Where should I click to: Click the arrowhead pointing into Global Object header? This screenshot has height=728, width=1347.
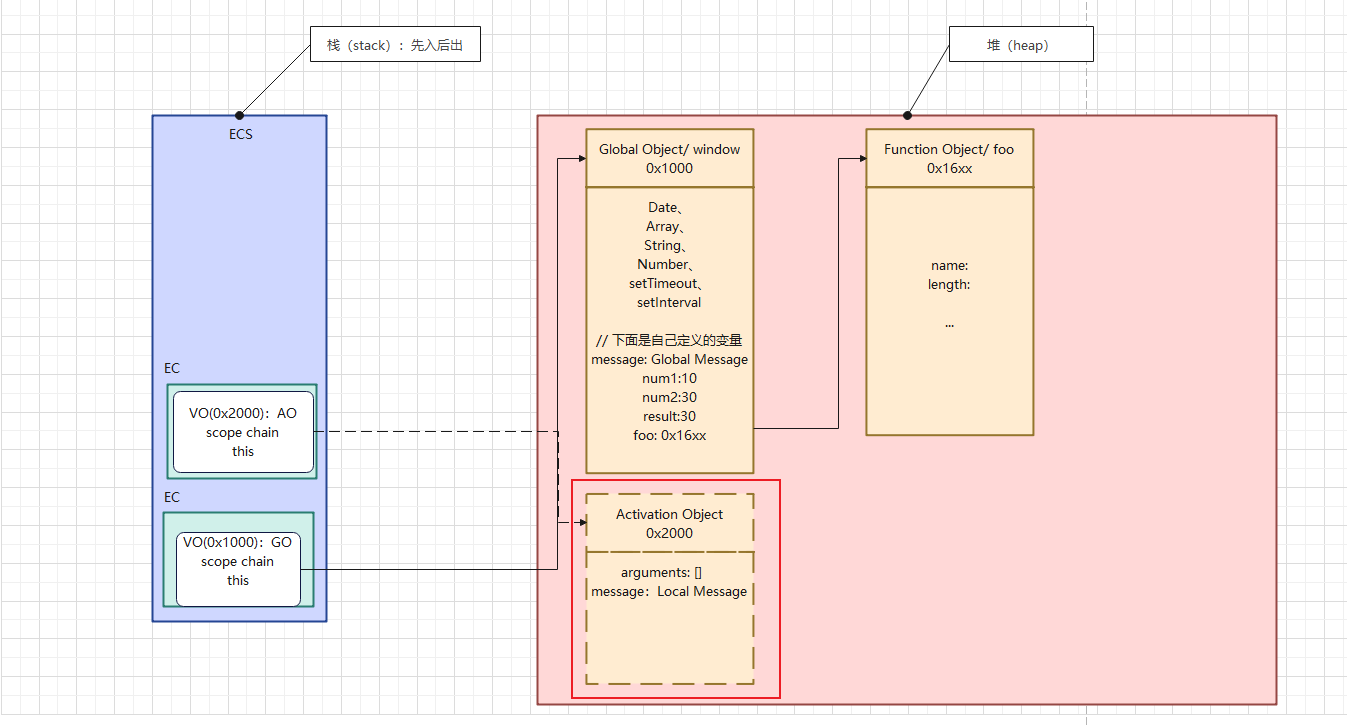point(580,158)
